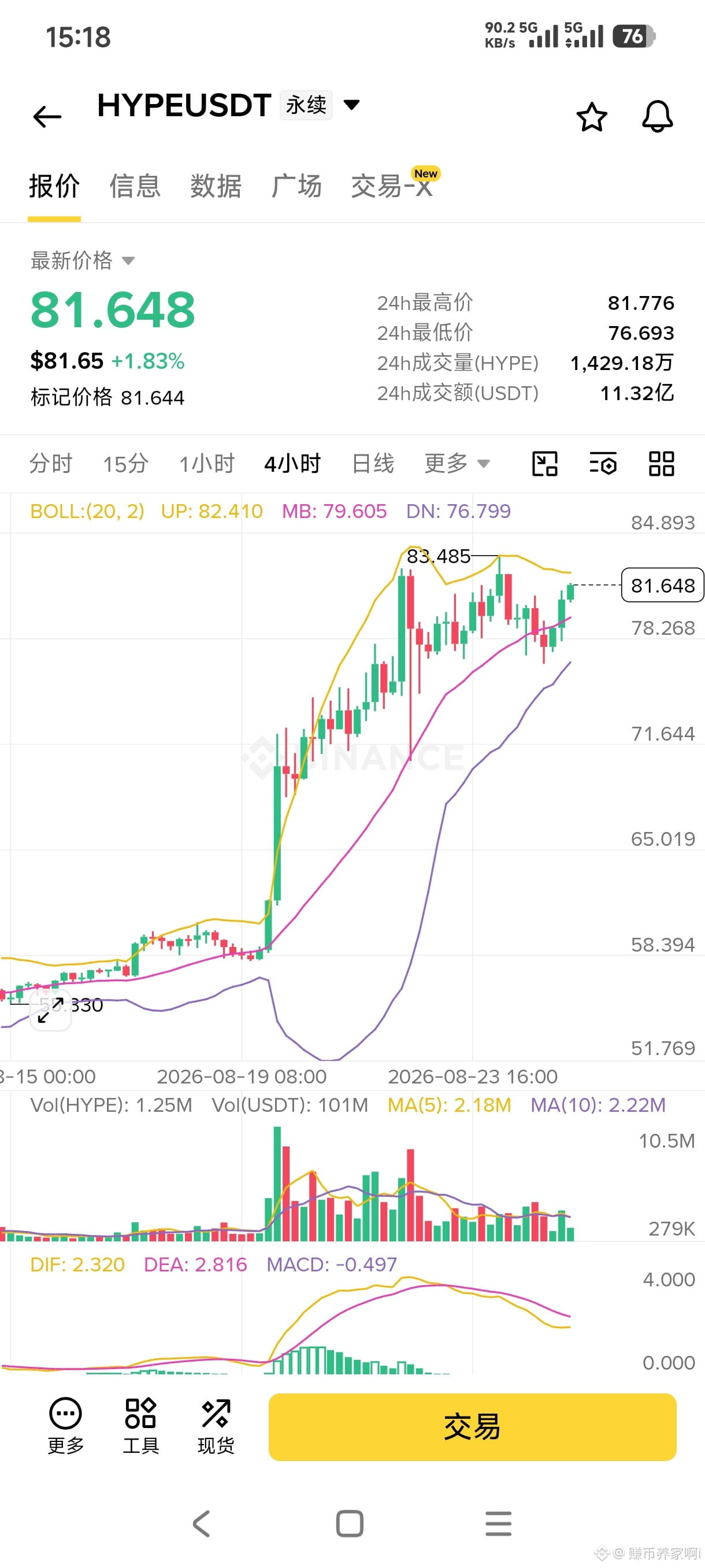The image size is (705, 1568).
Task: Tap 24h成交量 1,429.18万 value
Action: [622, 364]
